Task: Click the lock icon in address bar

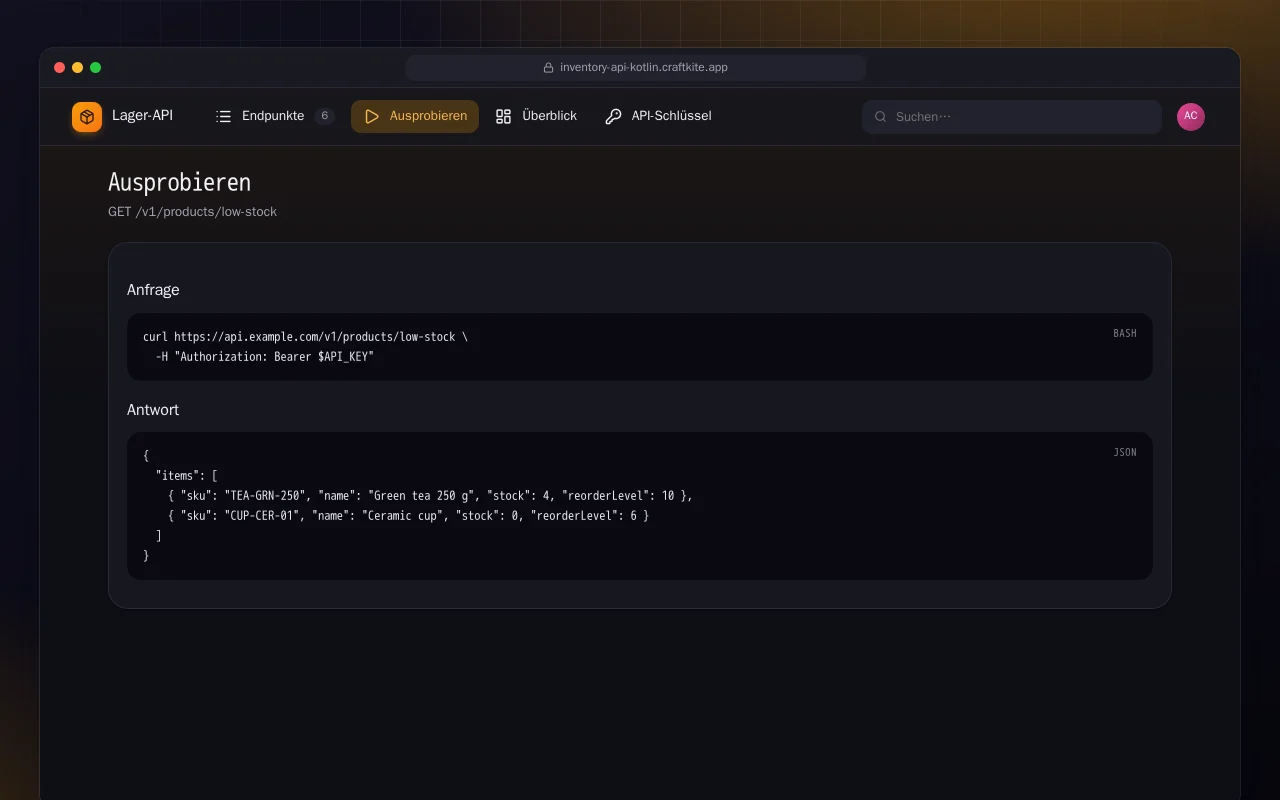Action: (x=548, y=68)
